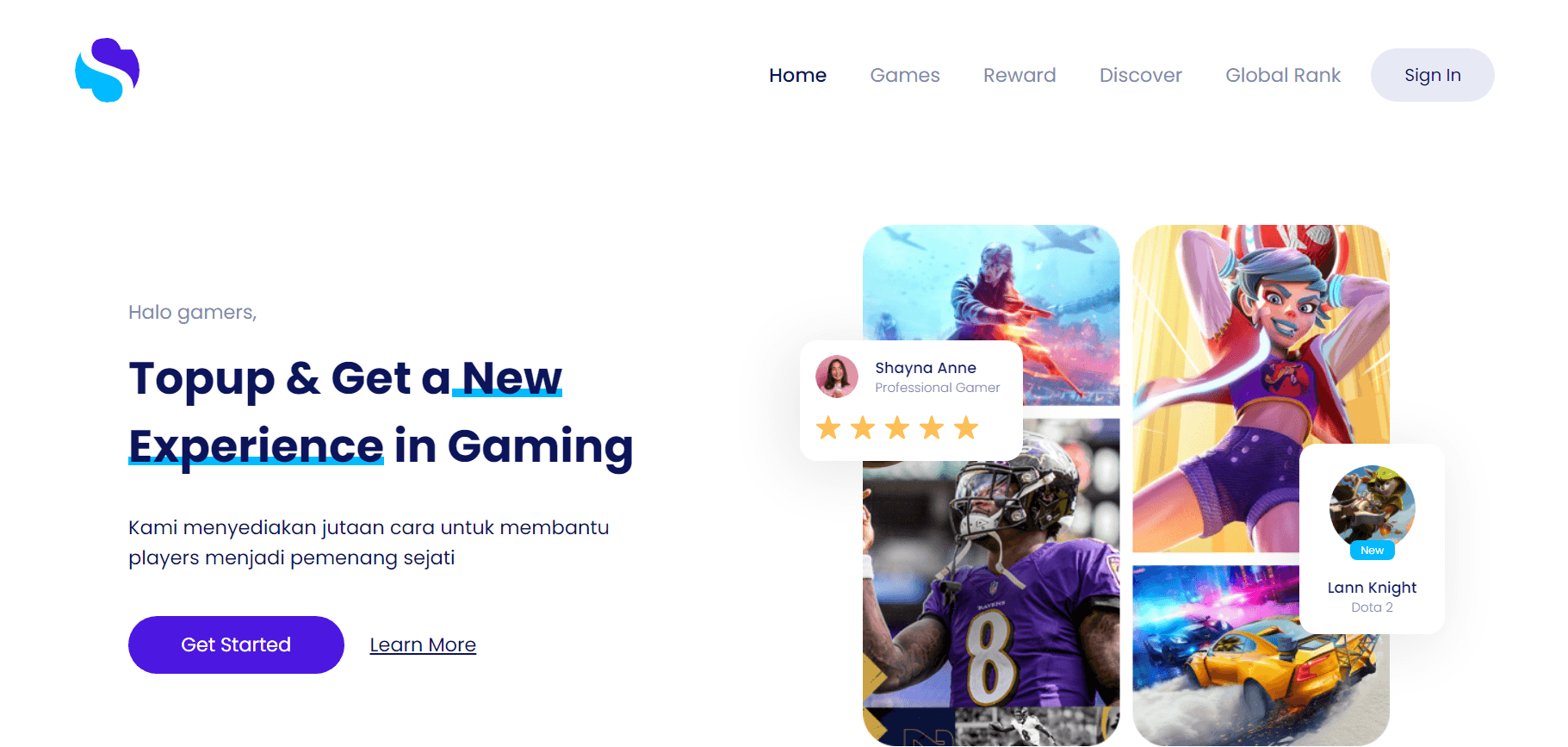Follow the Learn More link

(423, 644)
